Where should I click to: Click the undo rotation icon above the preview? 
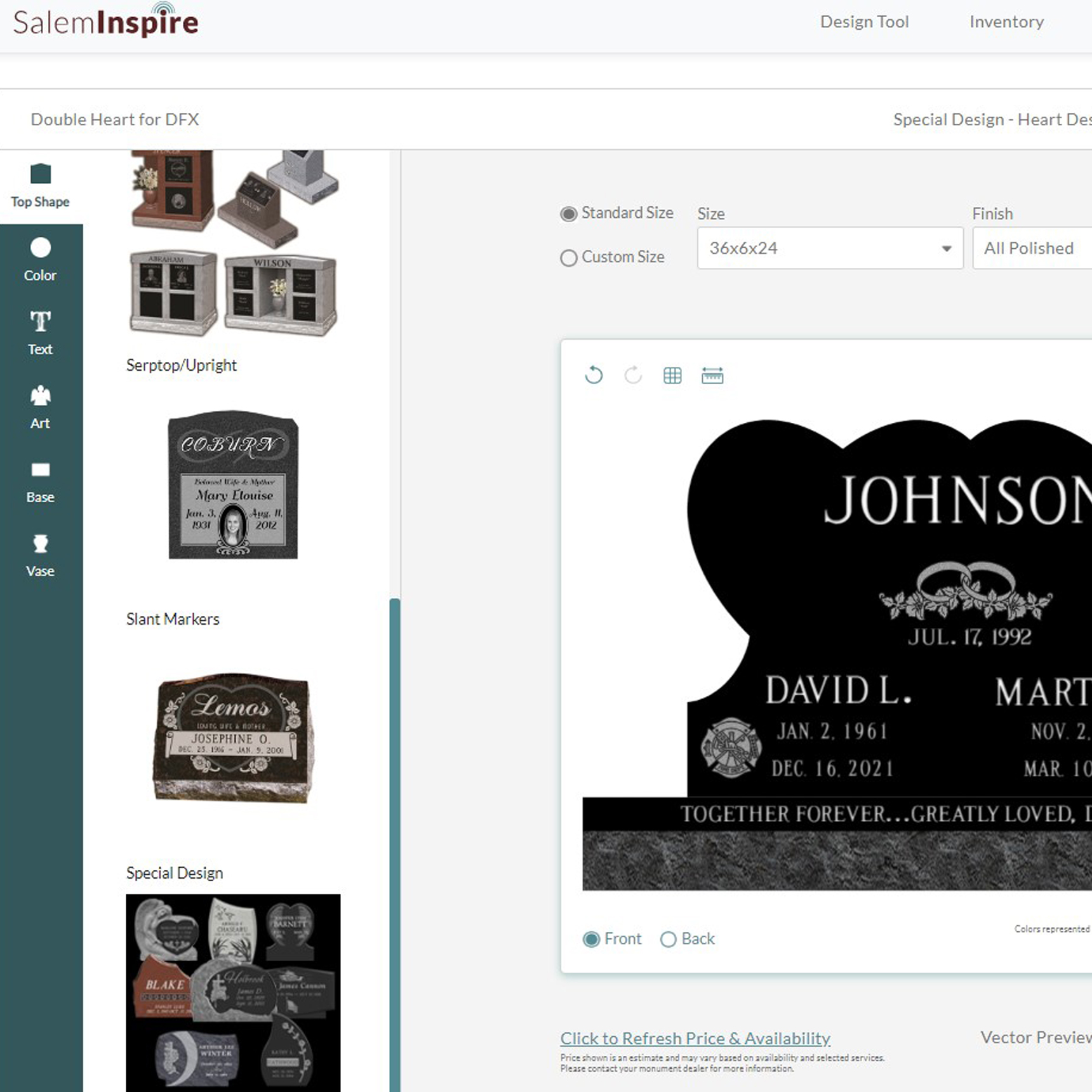[594, 375]
